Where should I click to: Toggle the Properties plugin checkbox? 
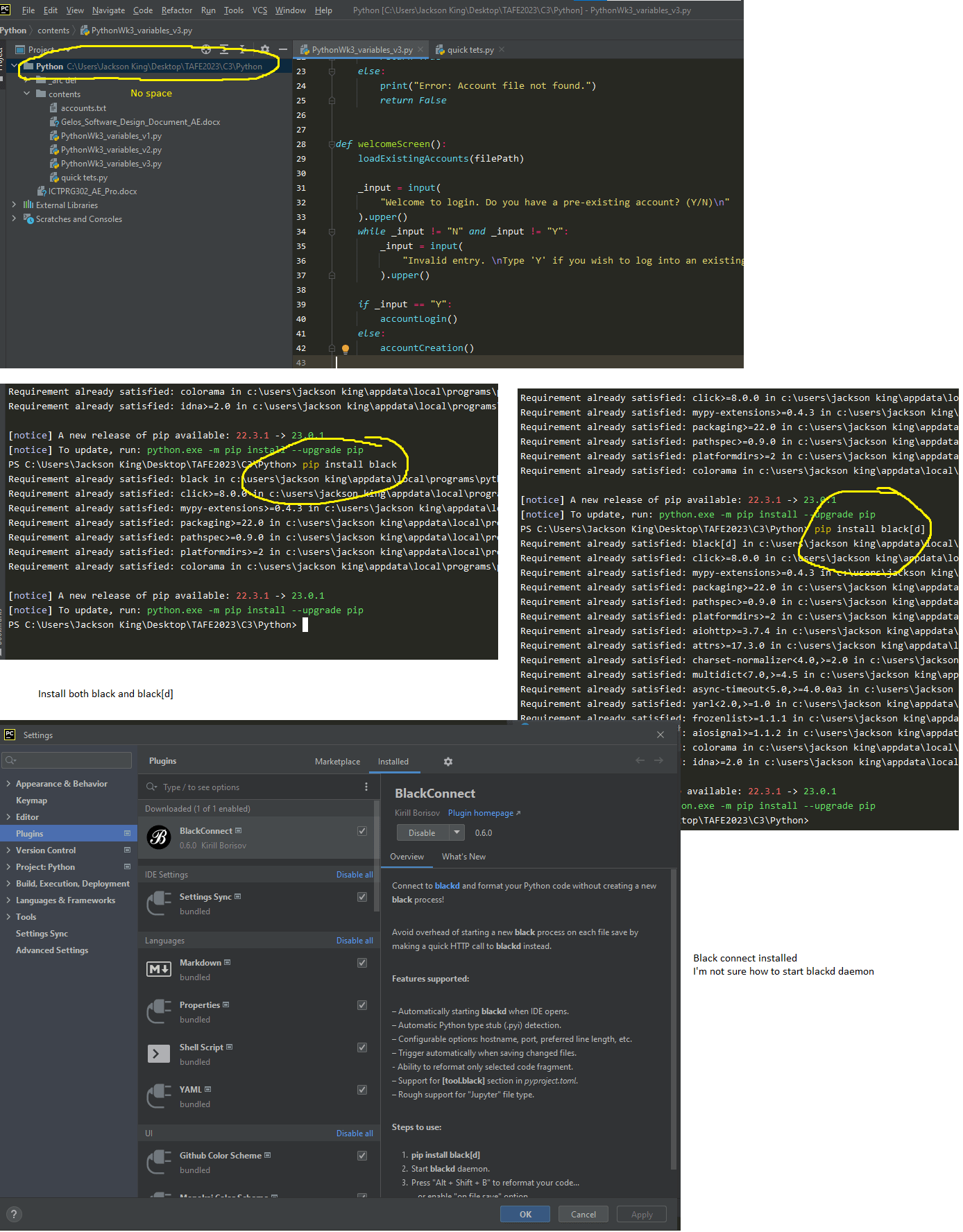362,1005
